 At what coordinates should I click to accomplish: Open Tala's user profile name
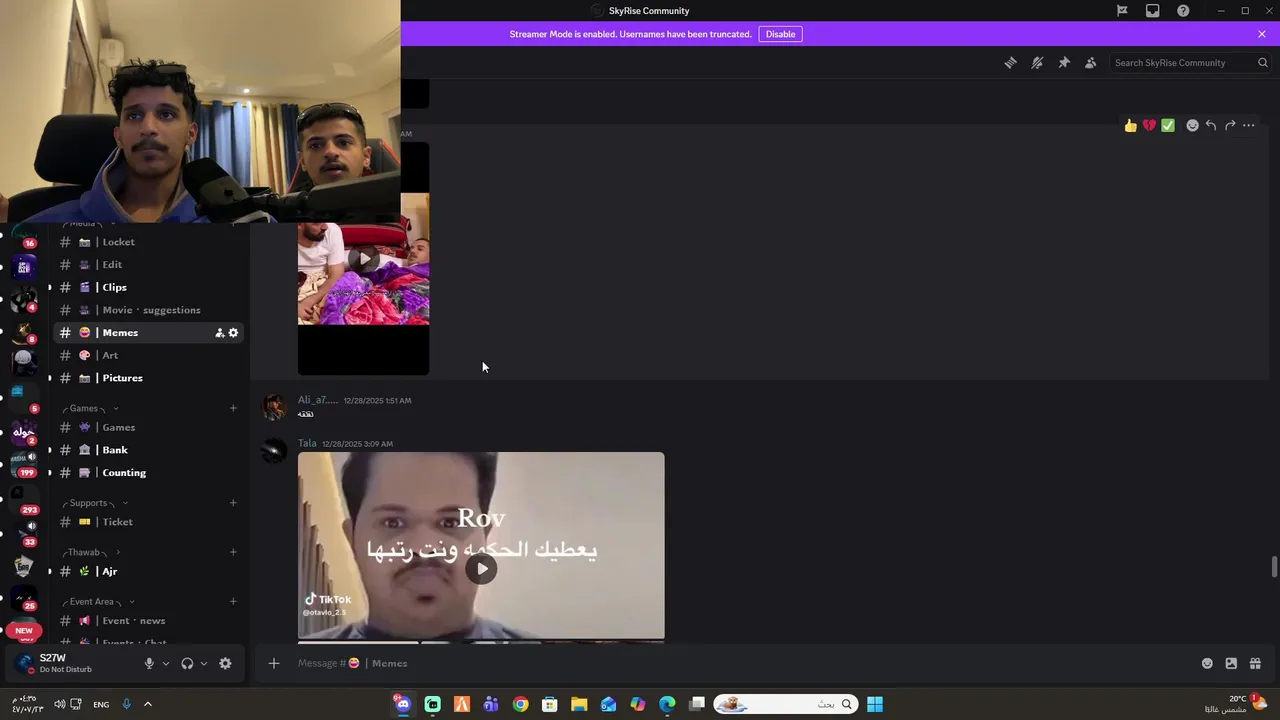click(x=307, y=443)
